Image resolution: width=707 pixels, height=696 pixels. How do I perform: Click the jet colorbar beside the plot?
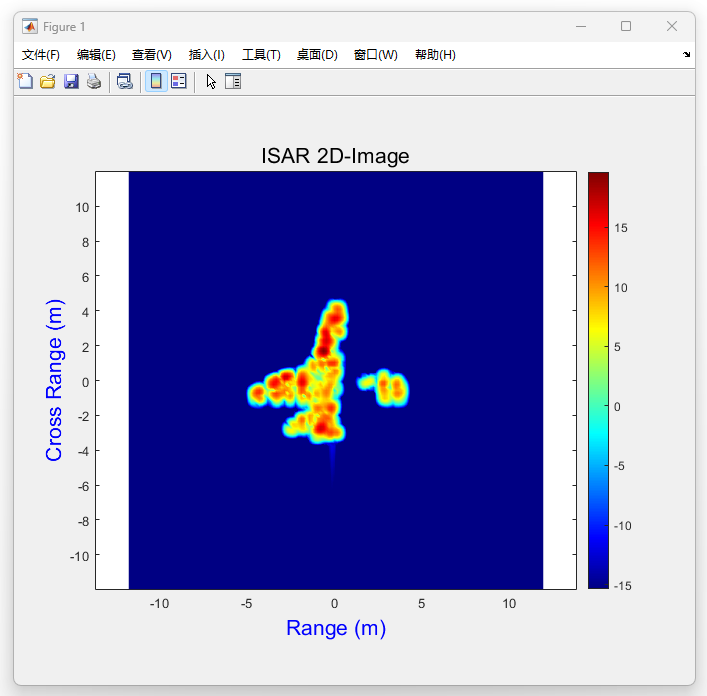(x=598, y=380)
